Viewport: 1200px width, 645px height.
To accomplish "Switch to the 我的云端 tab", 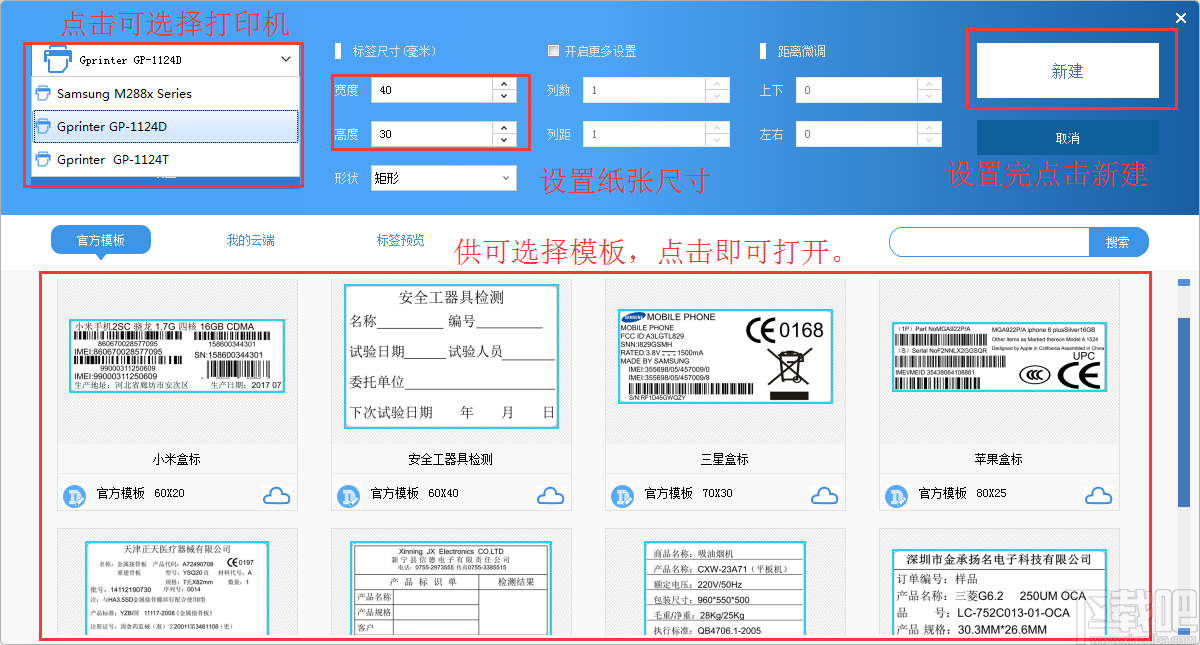I will click(250, 241).
